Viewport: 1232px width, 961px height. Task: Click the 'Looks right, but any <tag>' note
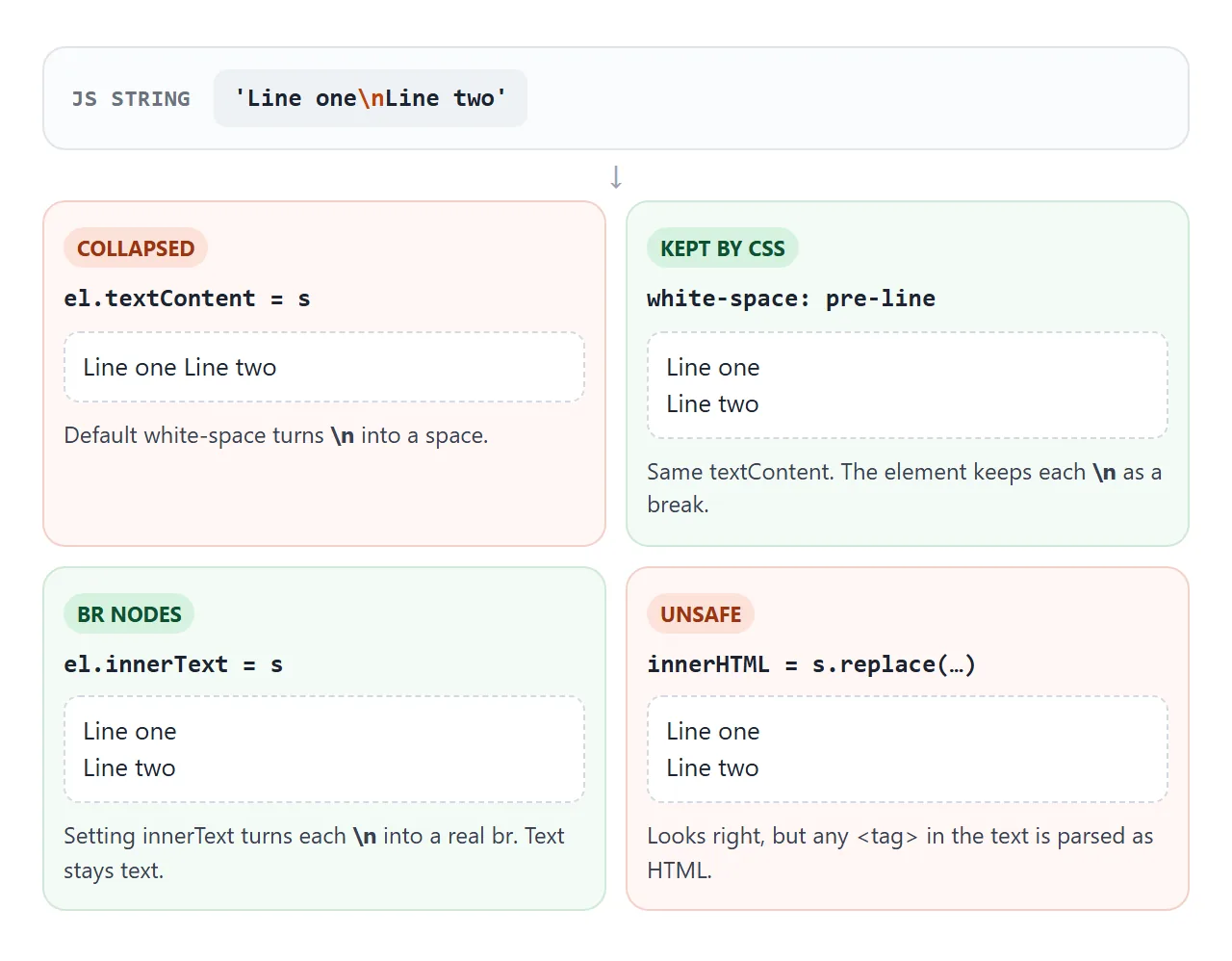tap(900, 853)
